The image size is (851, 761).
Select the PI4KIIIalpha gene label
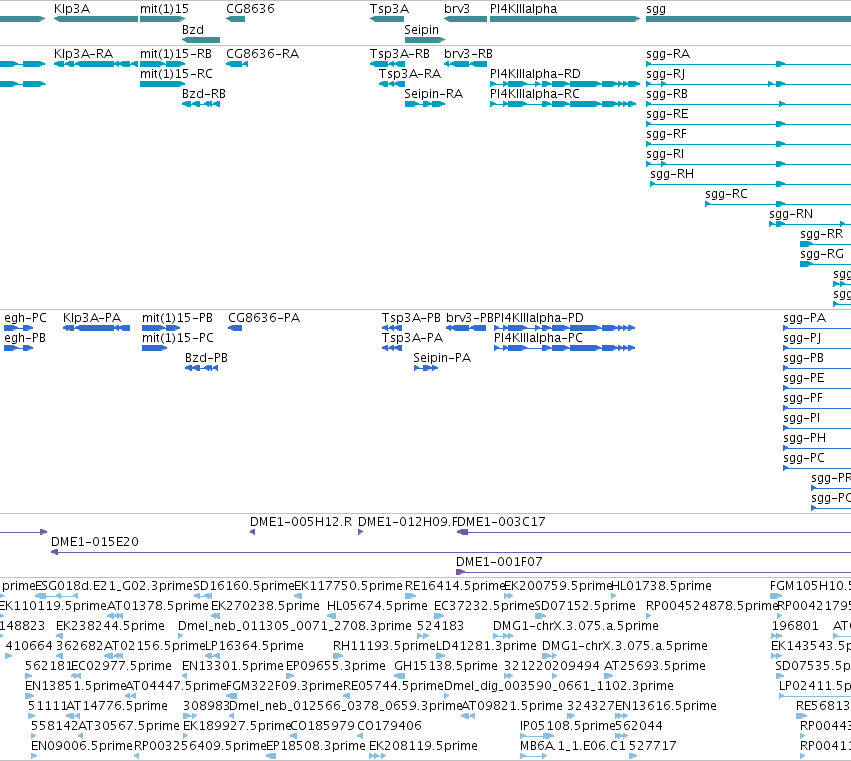point(523,9)
